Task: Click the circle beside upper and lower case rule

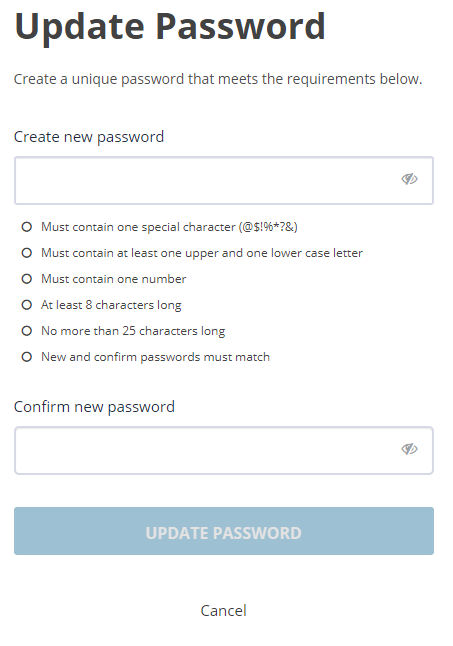Action: coord(27,253)
